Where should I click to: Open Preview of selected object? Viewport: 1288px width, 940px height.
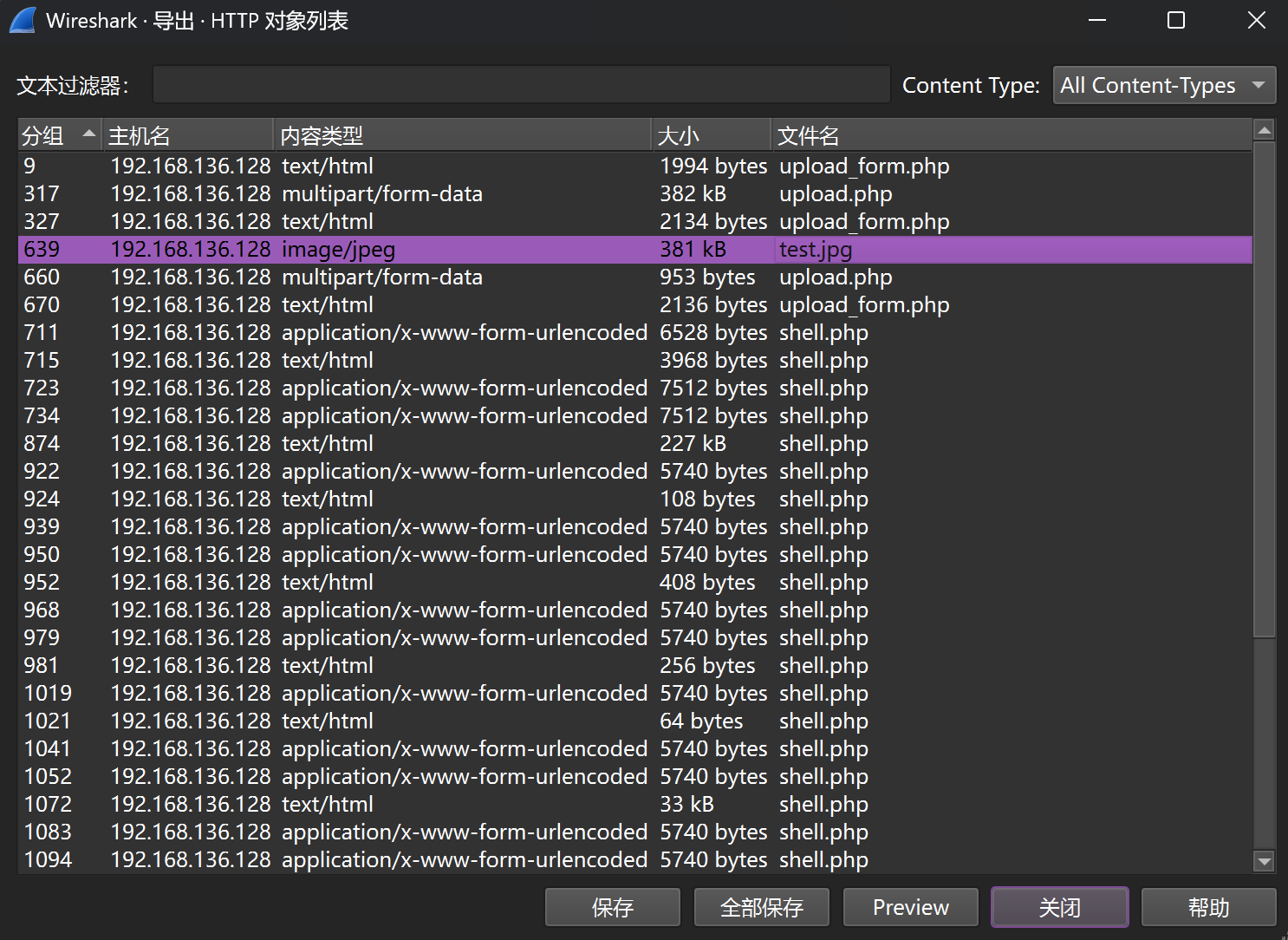pyautogui.click(x=911, y=907)
